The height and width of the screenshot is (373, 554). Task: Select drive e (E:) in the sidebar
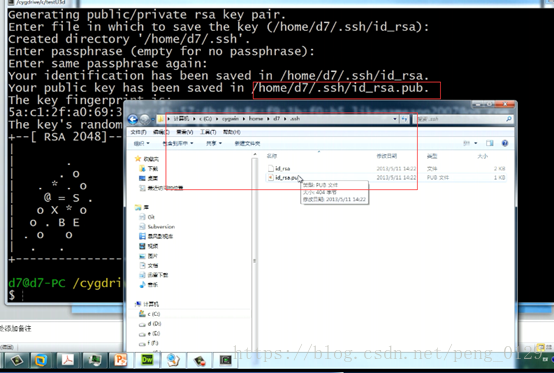(150, 333)
